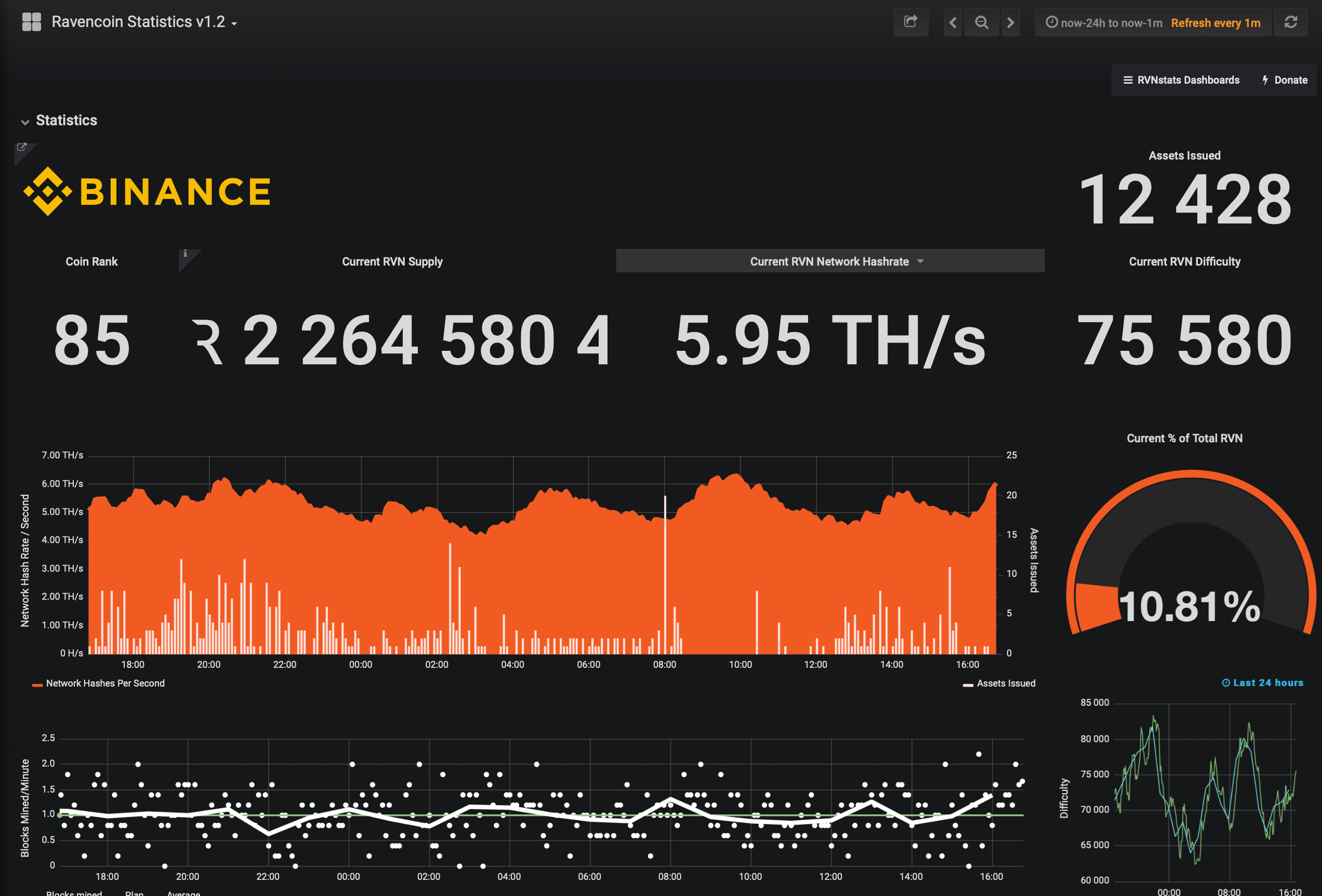The width and height of the screenshot is (1322, 896).
Task: Open the RVNstats Dashboards menu
Action: pos(1181,80)
